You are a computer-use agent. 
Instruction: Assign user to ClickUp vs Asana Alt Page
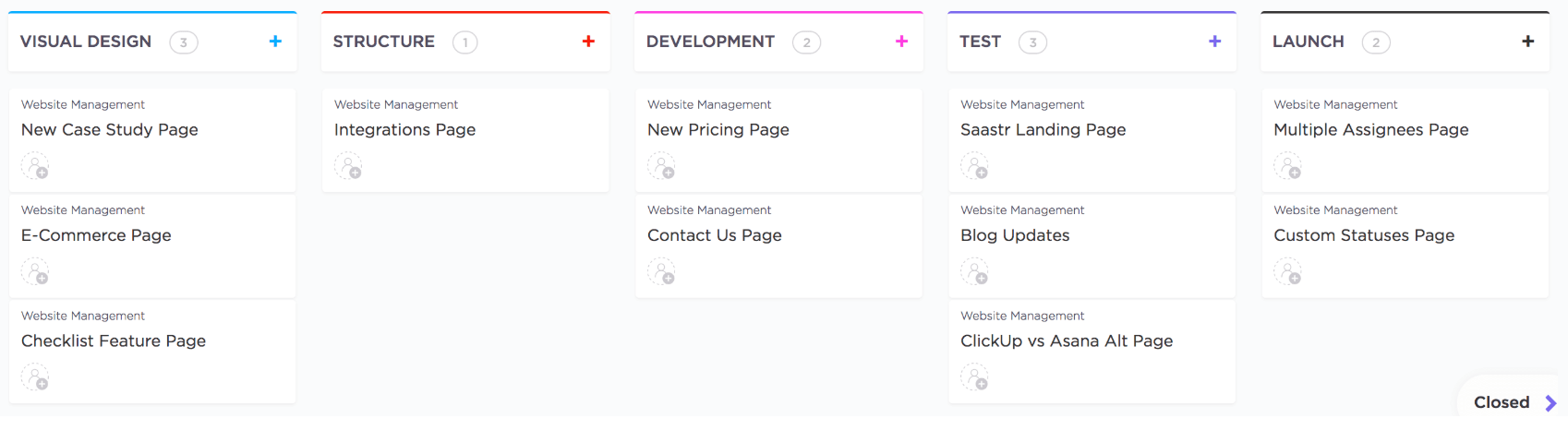[x=974, y=377]
